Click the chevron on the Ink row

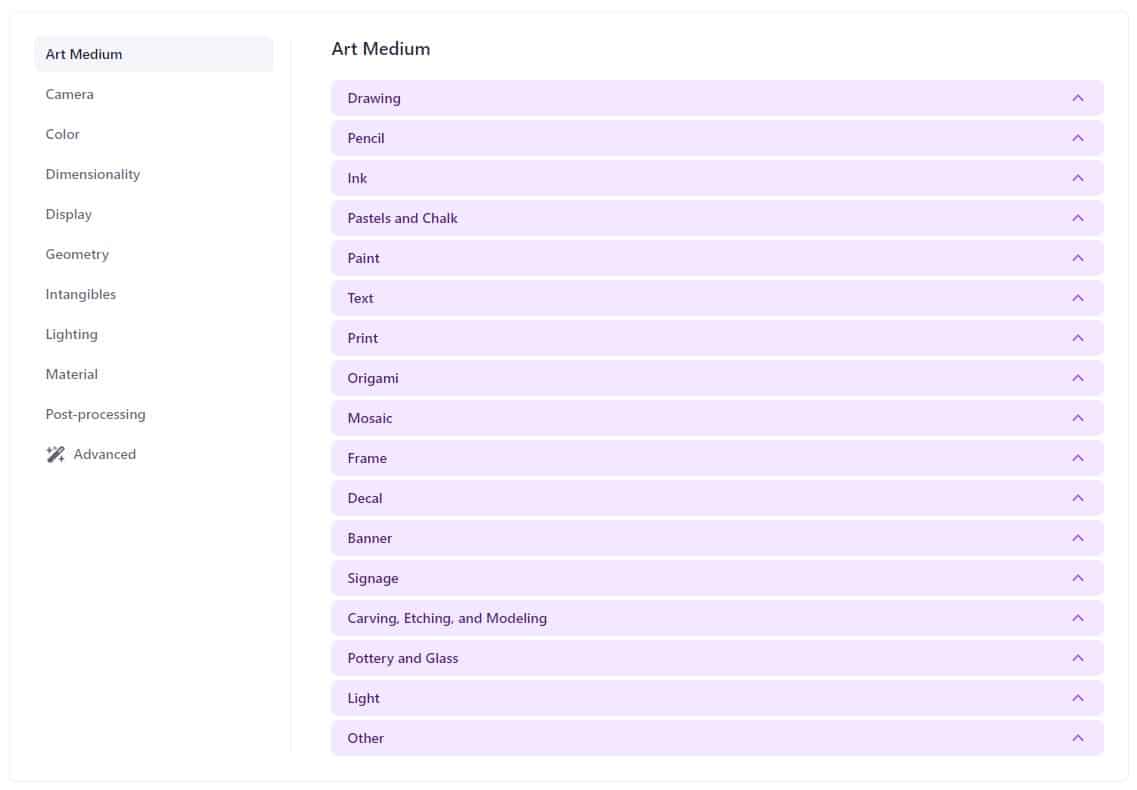pyautogui.click(x=1077, y=178)
